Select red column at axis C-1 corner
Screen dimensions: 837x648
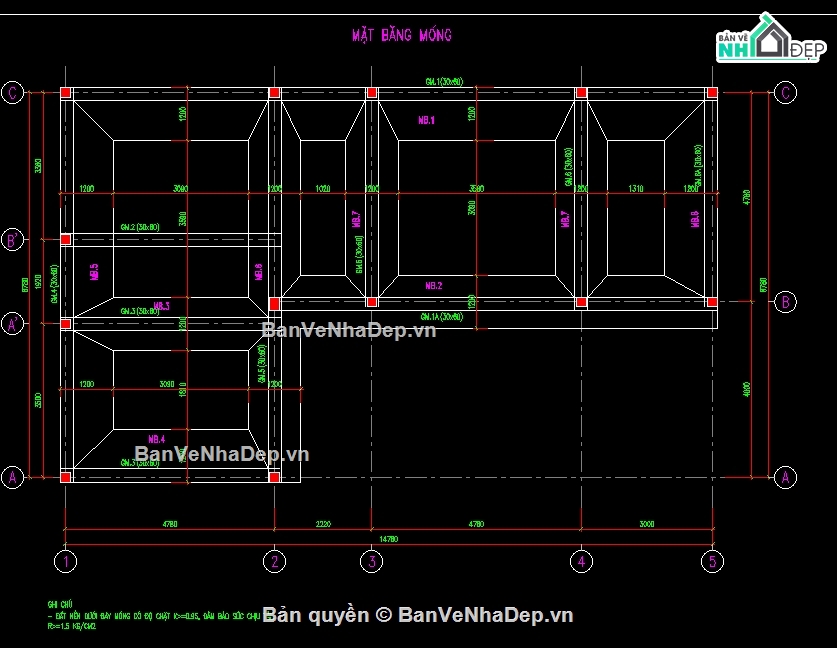[66, 92]
